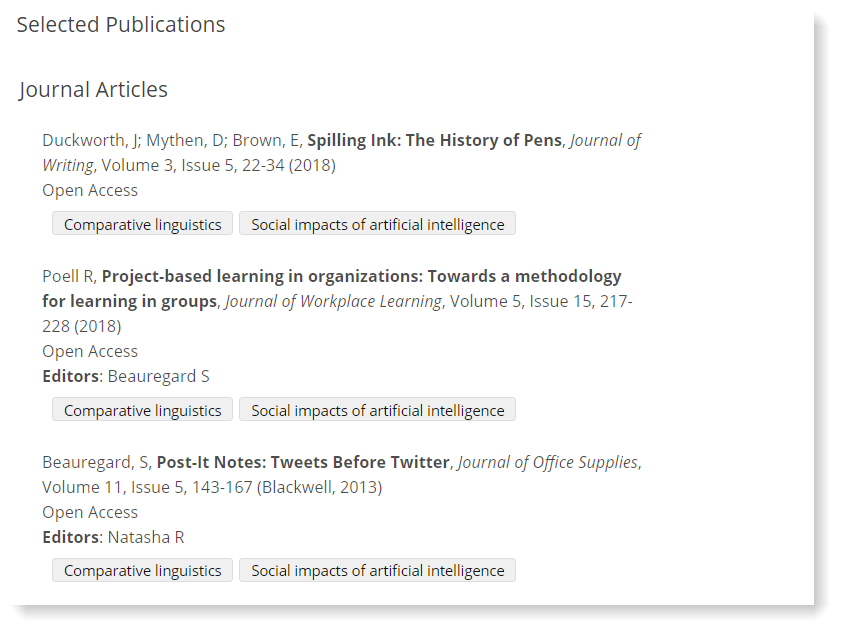This screenshot has width=841, height=632.
Task: Select "Comparative linguistics" tag under Spilling Ink article
Action: [x=142, y=224]
